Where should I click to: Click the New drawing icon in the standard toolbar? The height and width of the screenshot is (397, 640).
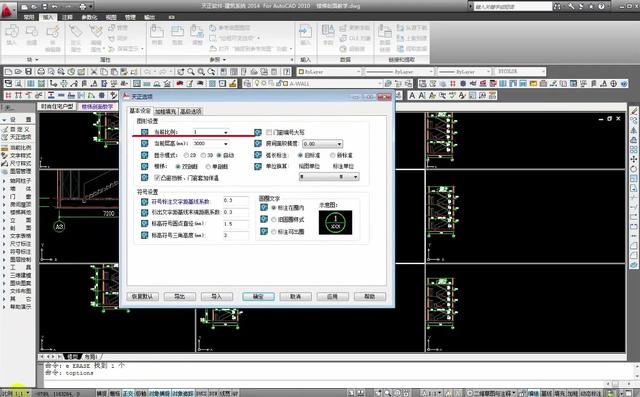9,72
